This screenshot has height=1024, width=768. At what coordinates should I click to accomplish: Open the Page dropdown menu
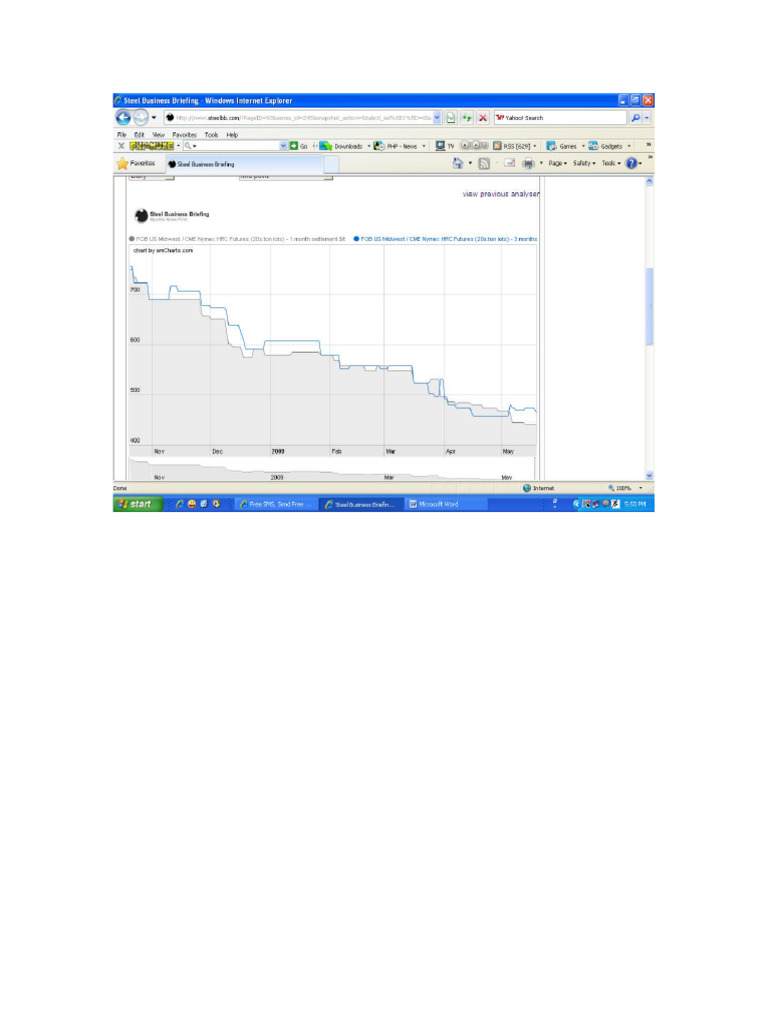[x=558, y=163]
